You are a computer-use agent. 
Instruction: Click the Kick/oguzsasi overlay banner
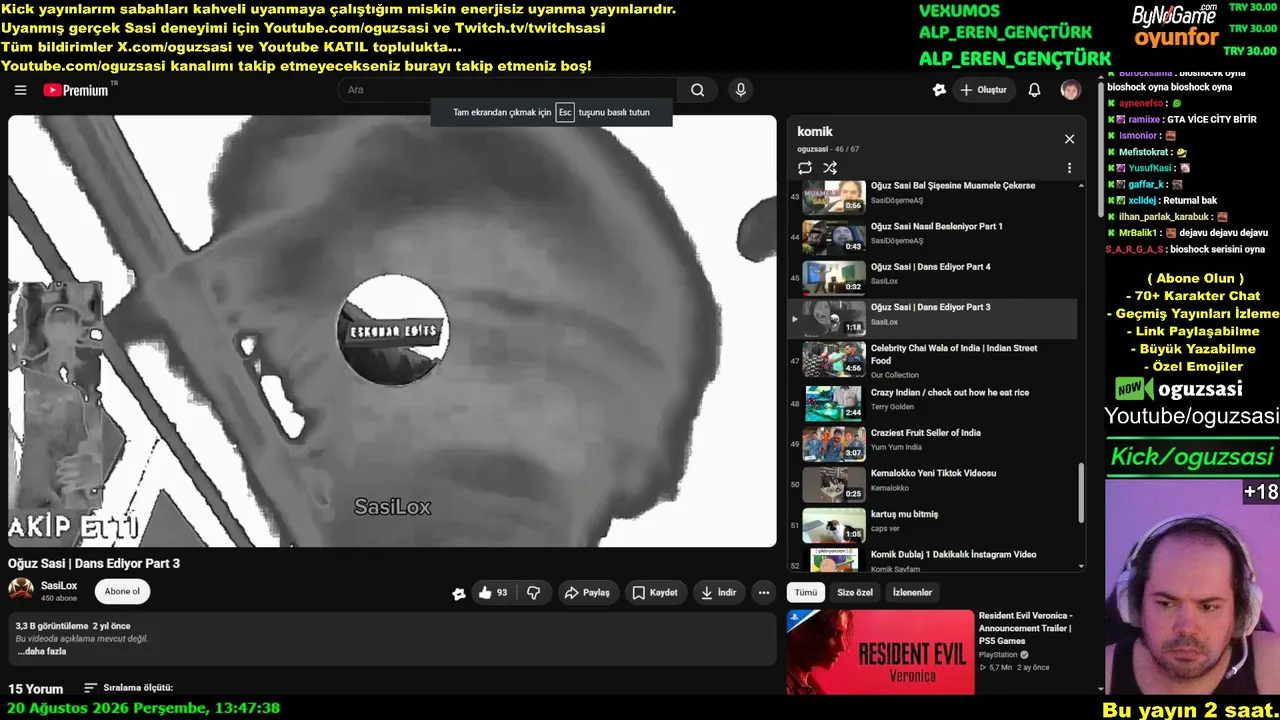1193,457
